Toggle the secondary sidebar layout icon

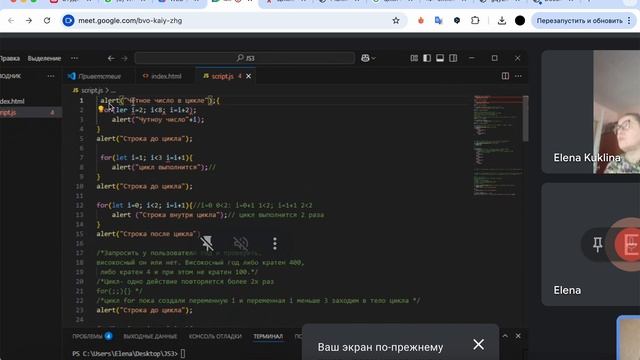click(453, 58)
